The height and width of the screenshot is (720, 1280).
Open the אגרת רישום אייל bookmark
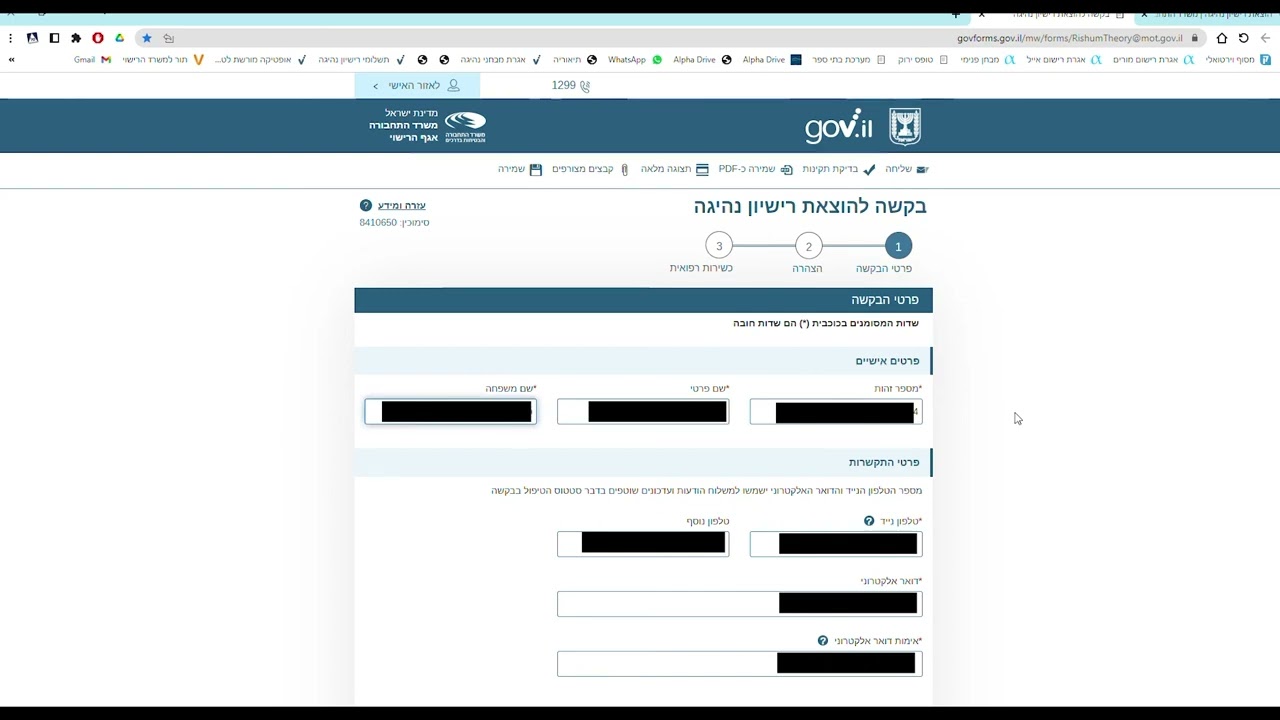(1063, 60)
